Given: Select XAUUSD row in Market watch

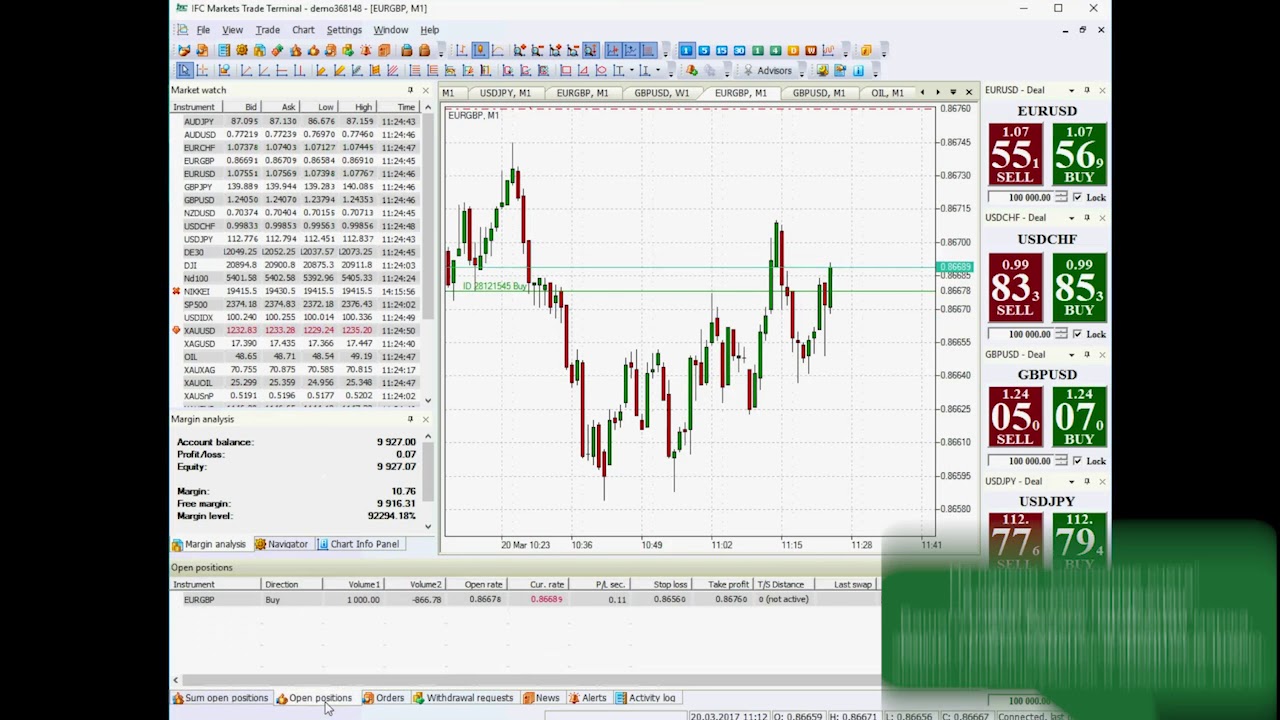Looking at the screenshot, I should click(296, 330).
